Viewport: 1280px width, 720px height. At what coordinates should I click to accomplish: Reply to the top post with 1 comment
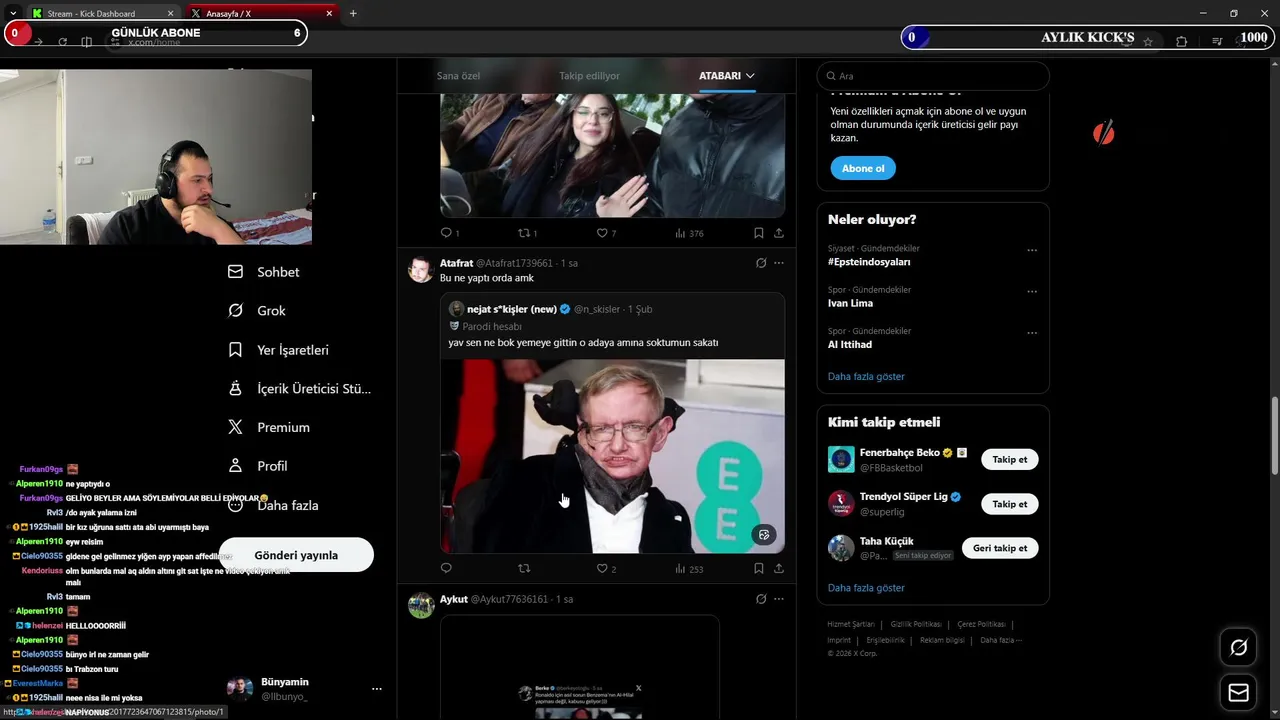click(x=450, y=233)
